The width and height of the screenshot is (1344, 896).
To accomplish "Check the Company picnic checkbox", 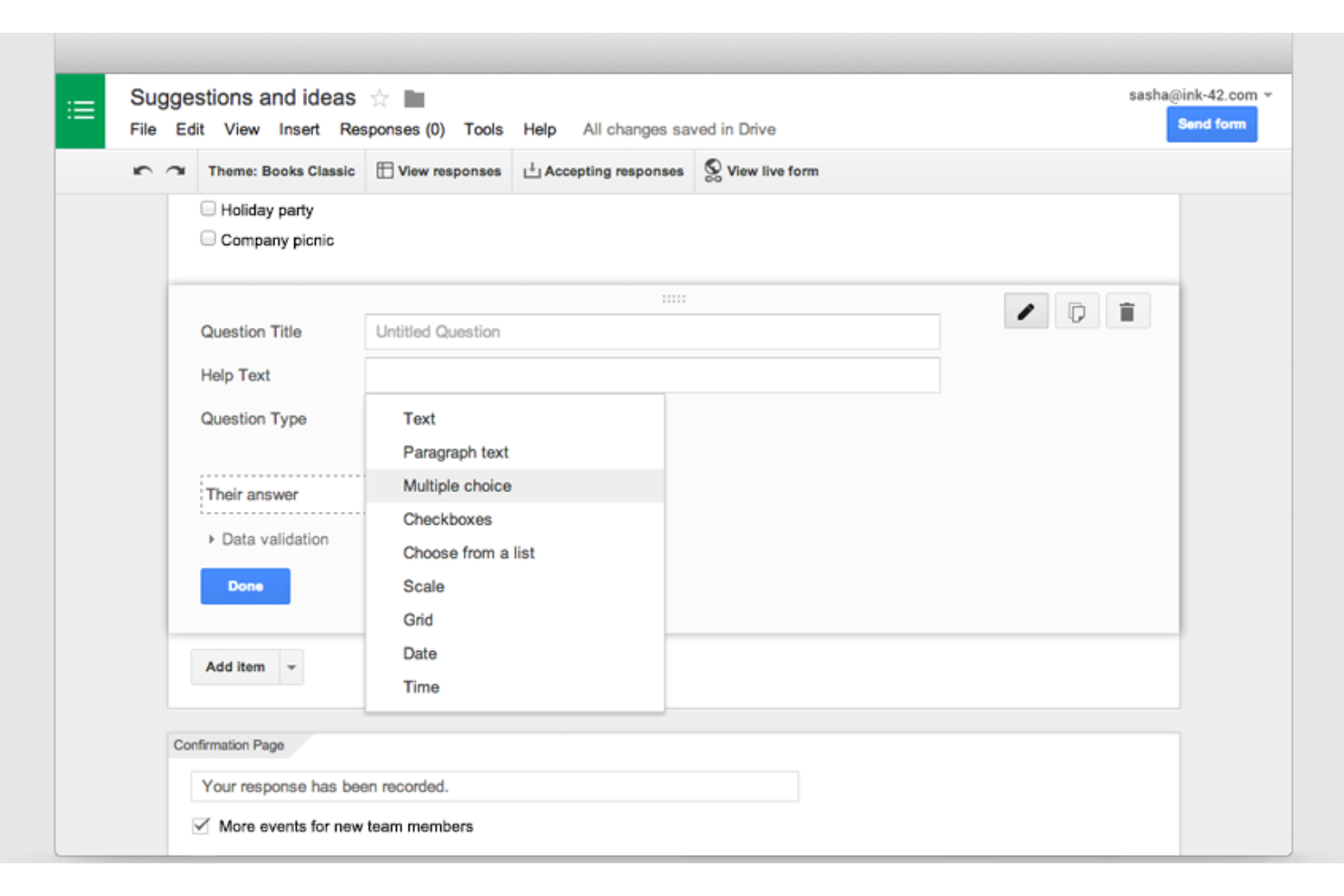I will (208, 238).
